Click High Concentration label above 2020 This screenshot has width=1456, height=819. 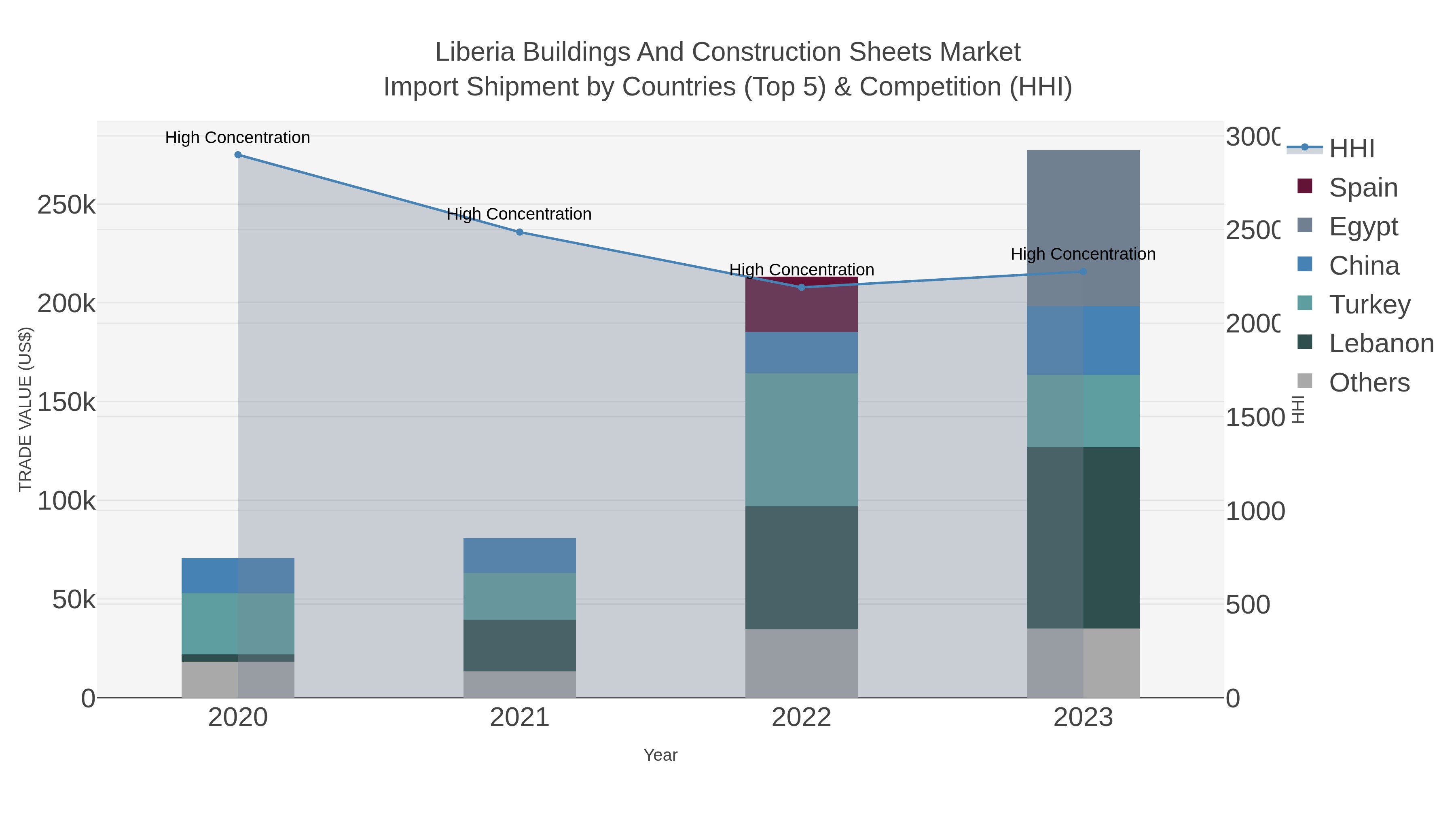pos(237,138)
